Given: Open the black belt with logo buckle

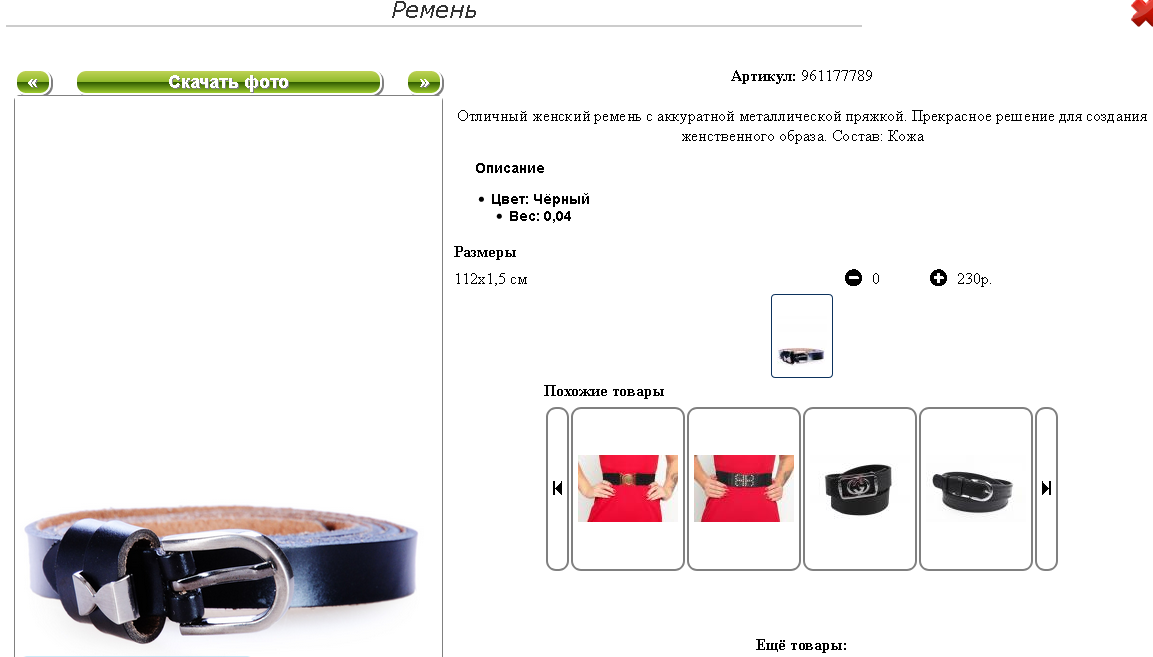Looking at the screenshot, I should 860,489.
